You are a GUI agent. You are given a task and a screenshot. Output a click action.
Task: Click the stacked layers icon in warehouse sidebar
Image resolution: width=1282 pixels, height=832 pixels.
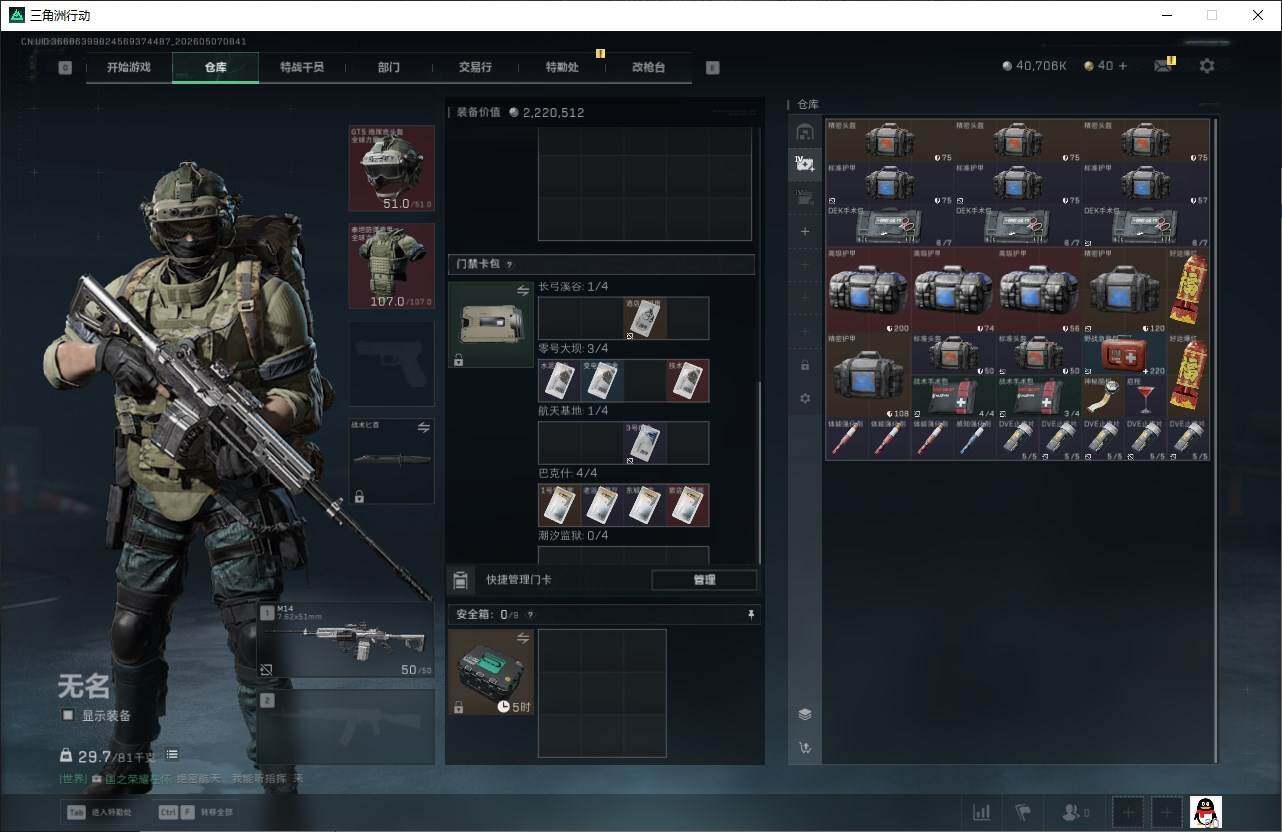[805, 714]
